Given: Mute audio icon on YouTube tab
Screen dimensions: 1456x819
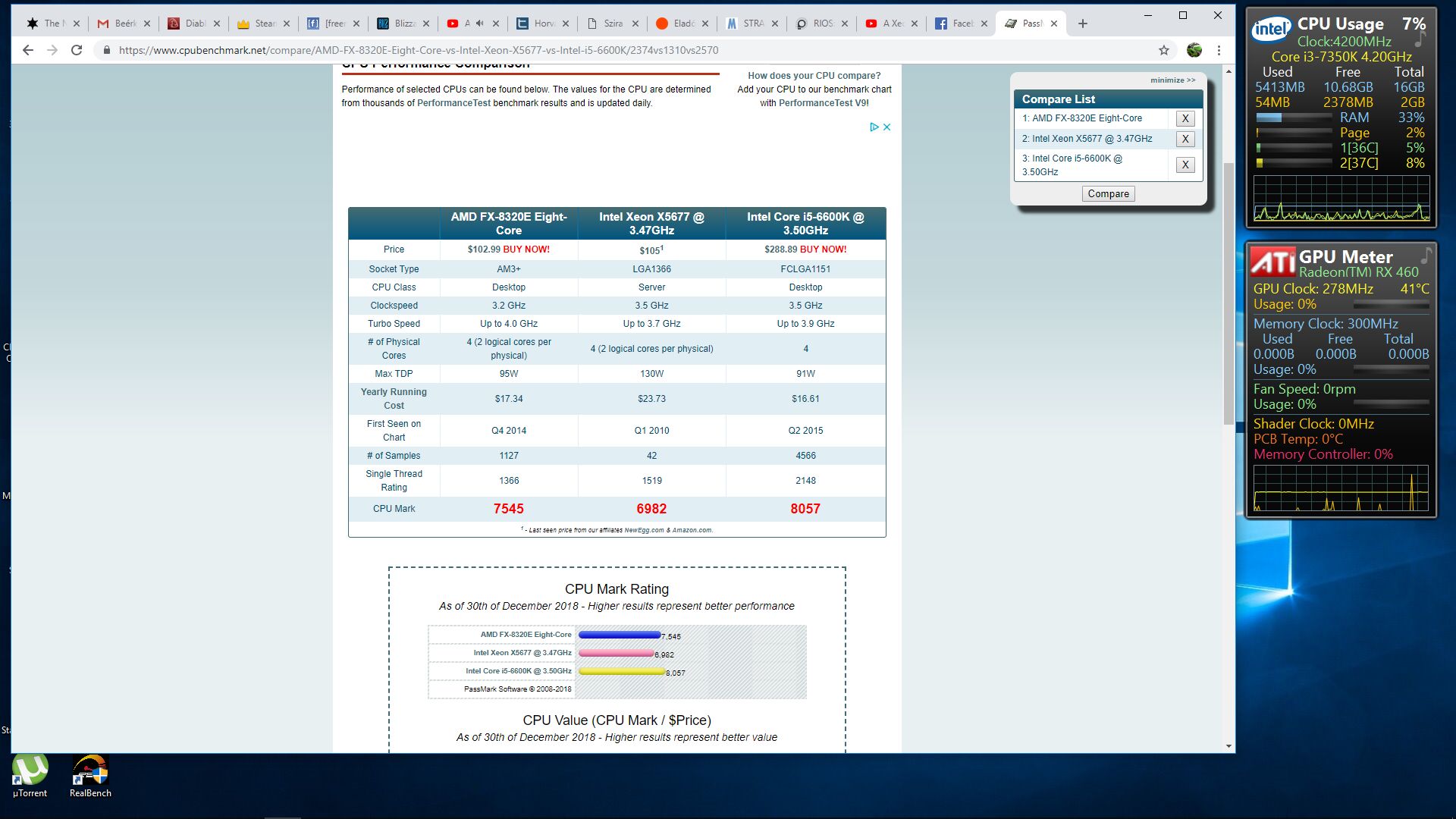Looking at the screenshot, I should (x=480, y=24).
